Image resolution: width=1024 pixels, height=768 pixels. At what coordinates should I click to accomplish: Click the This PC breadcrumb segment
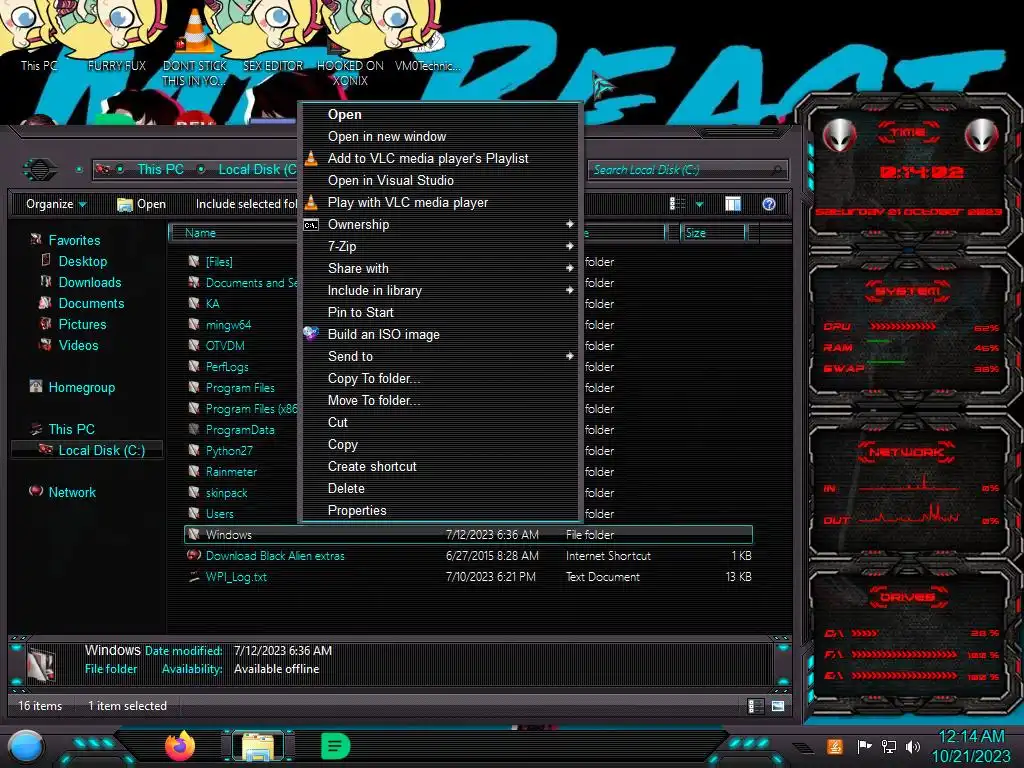tap(160, 170)
